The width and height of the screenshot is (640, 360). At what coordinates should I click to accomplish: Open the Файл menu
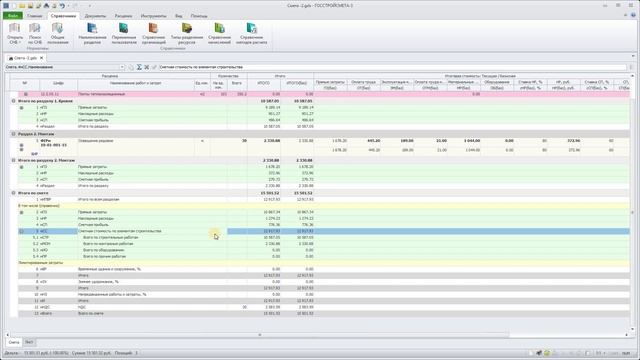[13, 16]
